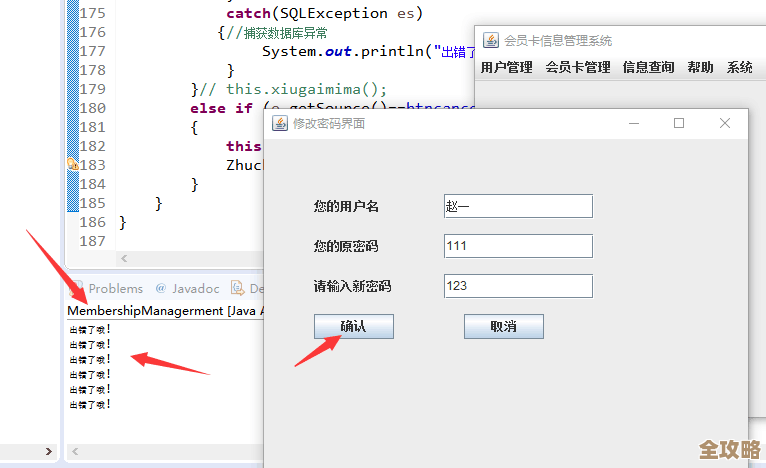Maximize the 修改密码界面 dialog
This screenshot has width=766, height=468.
click(x=679, y=123)
